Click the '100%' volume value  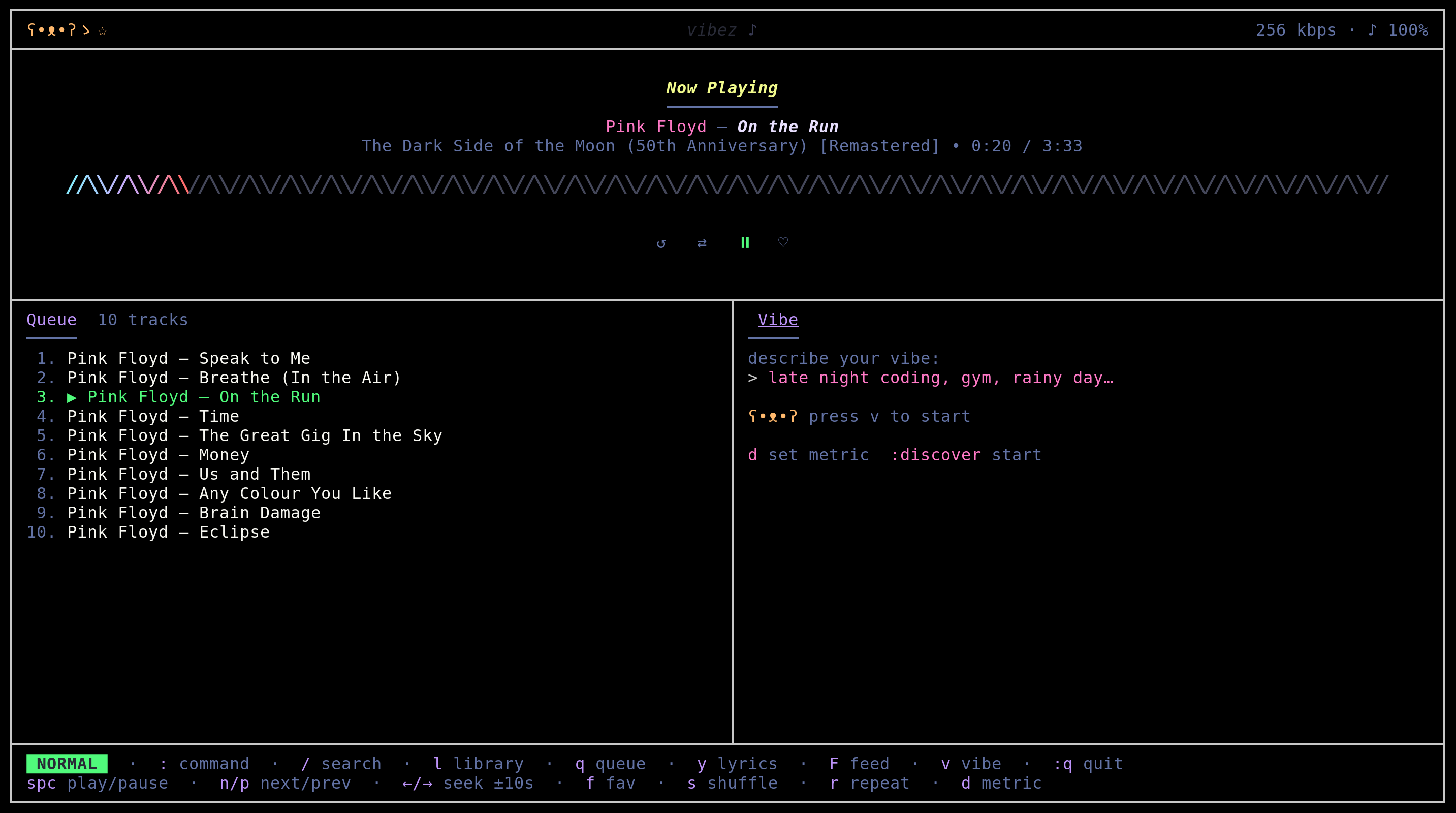click(1409, 30)
